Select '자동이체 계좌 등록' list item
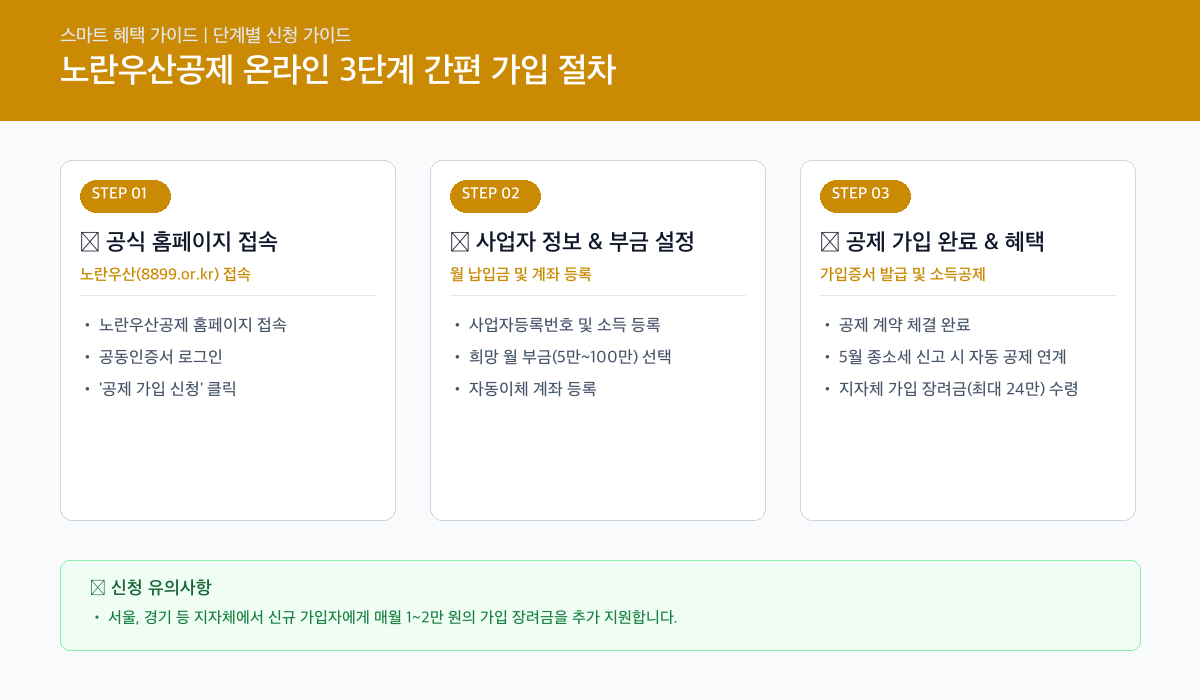This screenshot has width=1200, height=700. click(532, 389)
